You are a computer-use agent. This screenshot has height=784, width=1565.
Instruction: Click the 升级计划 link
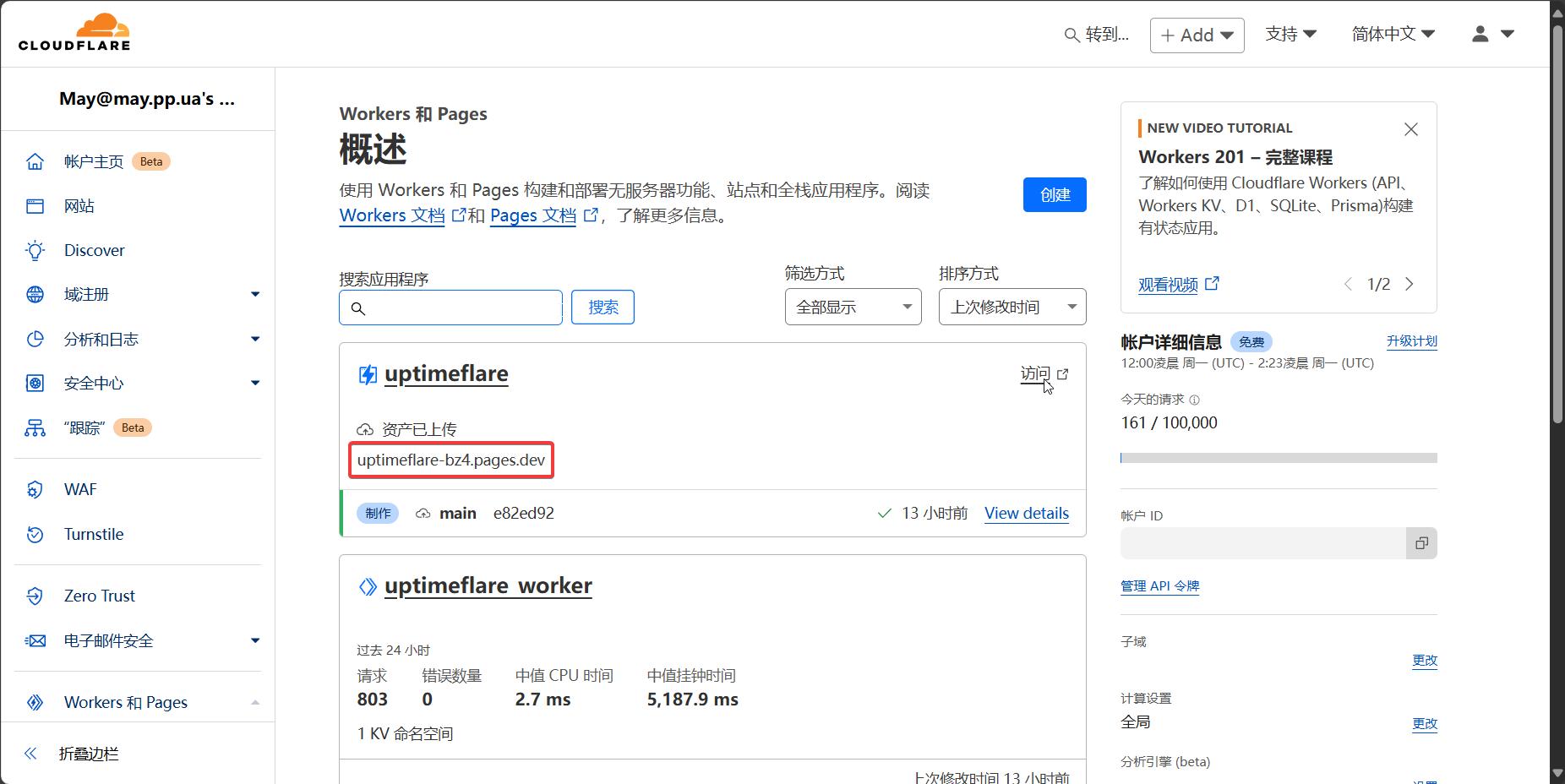pyautogui.click(x=1411, y=341)
